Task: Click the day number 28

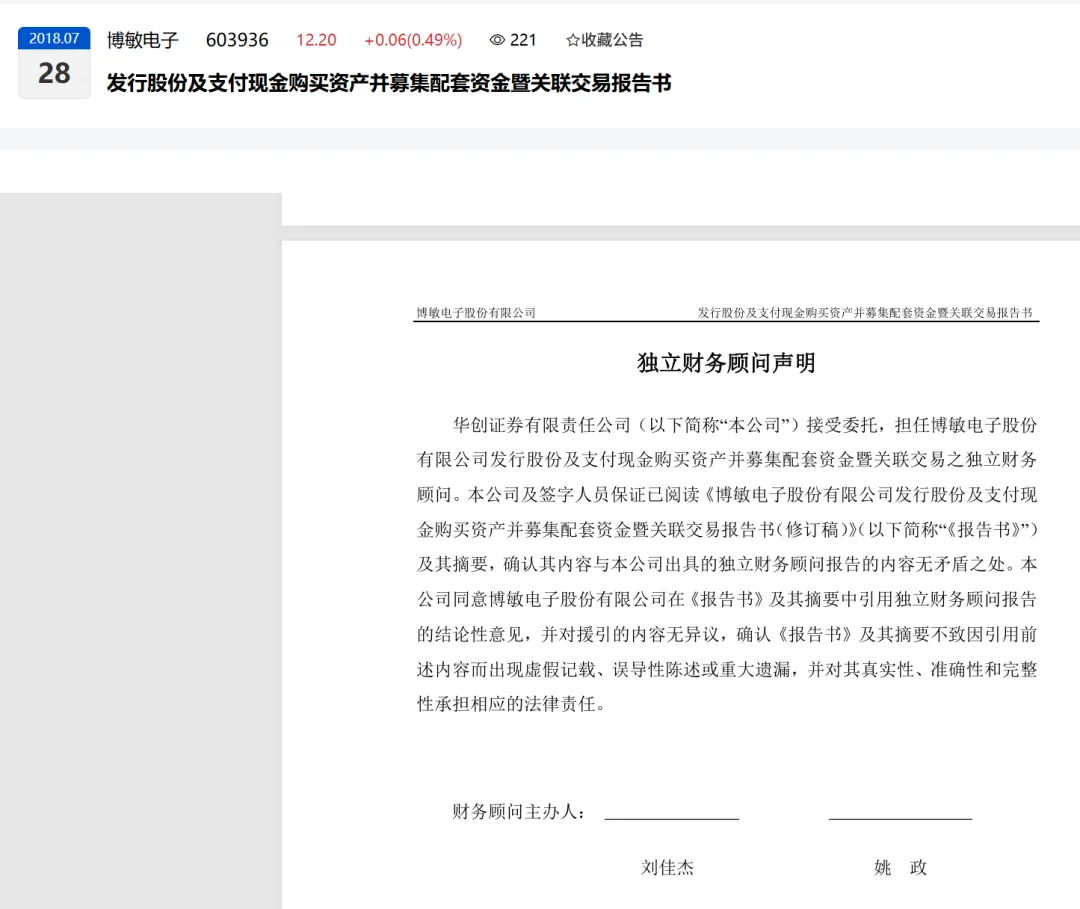Action: pos(54,73)
